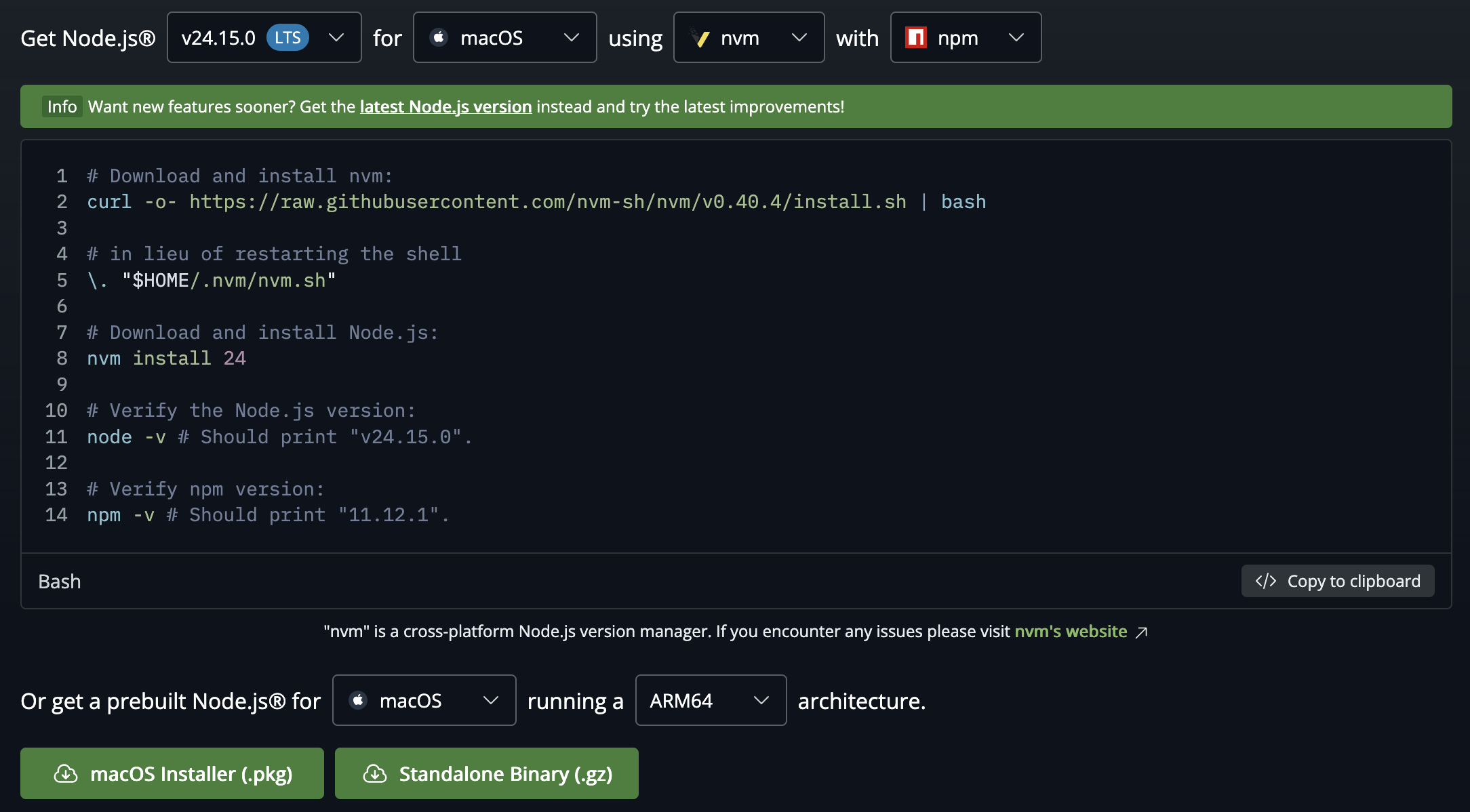Image resolution: width=1470 pixels, height=812 pixels.
Task: Open the ARM64 architecture dropdown
Action: (711, 700)
